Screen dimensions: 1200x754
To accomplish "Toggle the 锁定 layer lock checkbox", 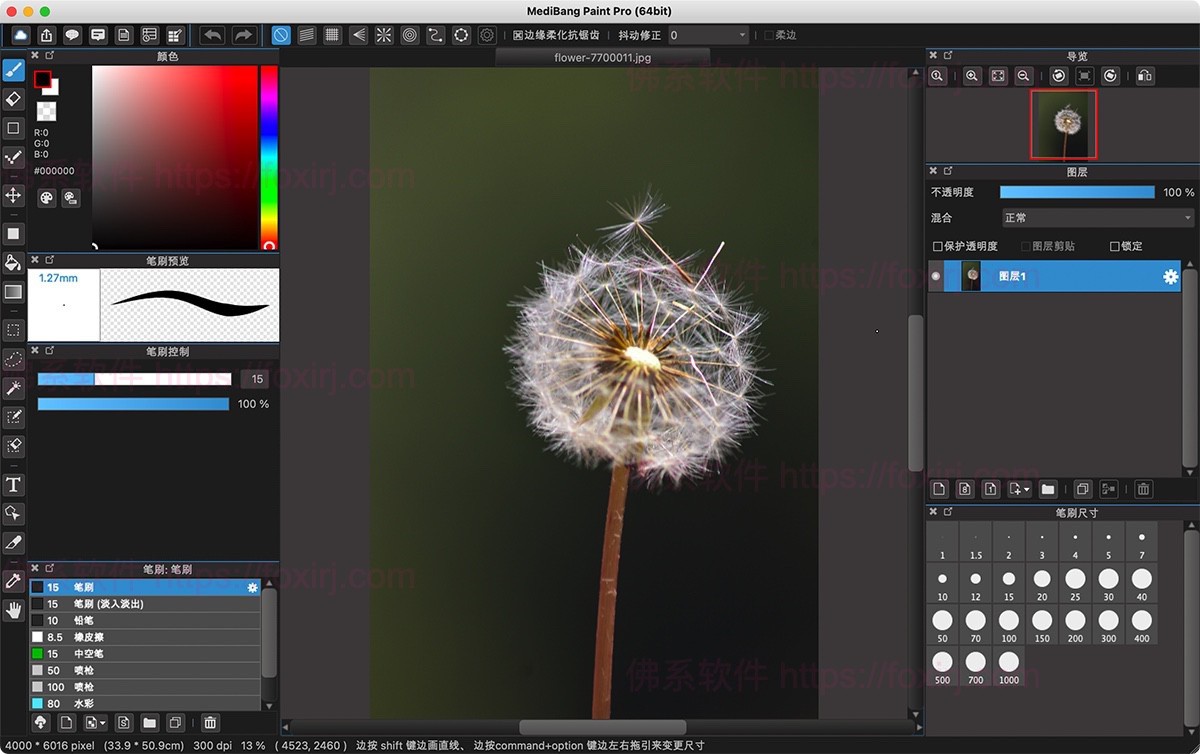I will pos(1115,246).
